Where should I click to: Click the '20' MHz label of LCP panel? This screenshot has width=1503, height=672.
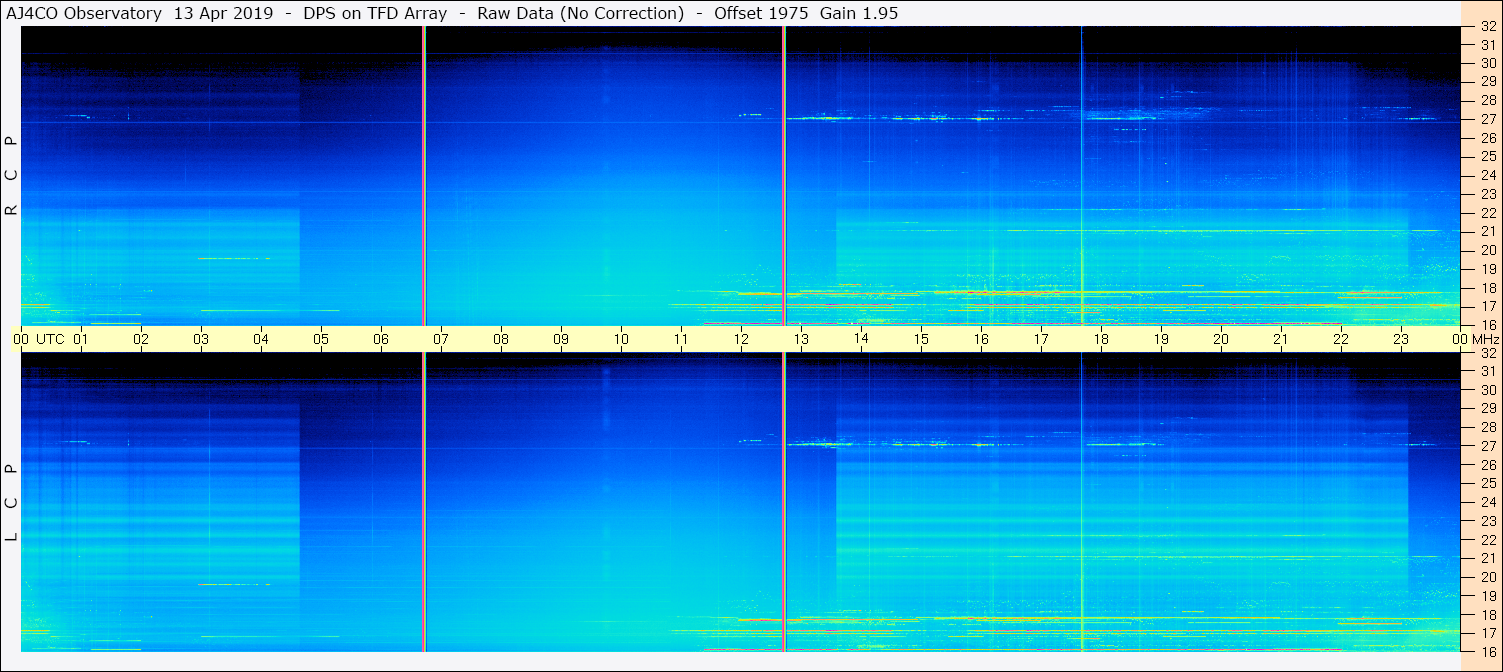1487,577
